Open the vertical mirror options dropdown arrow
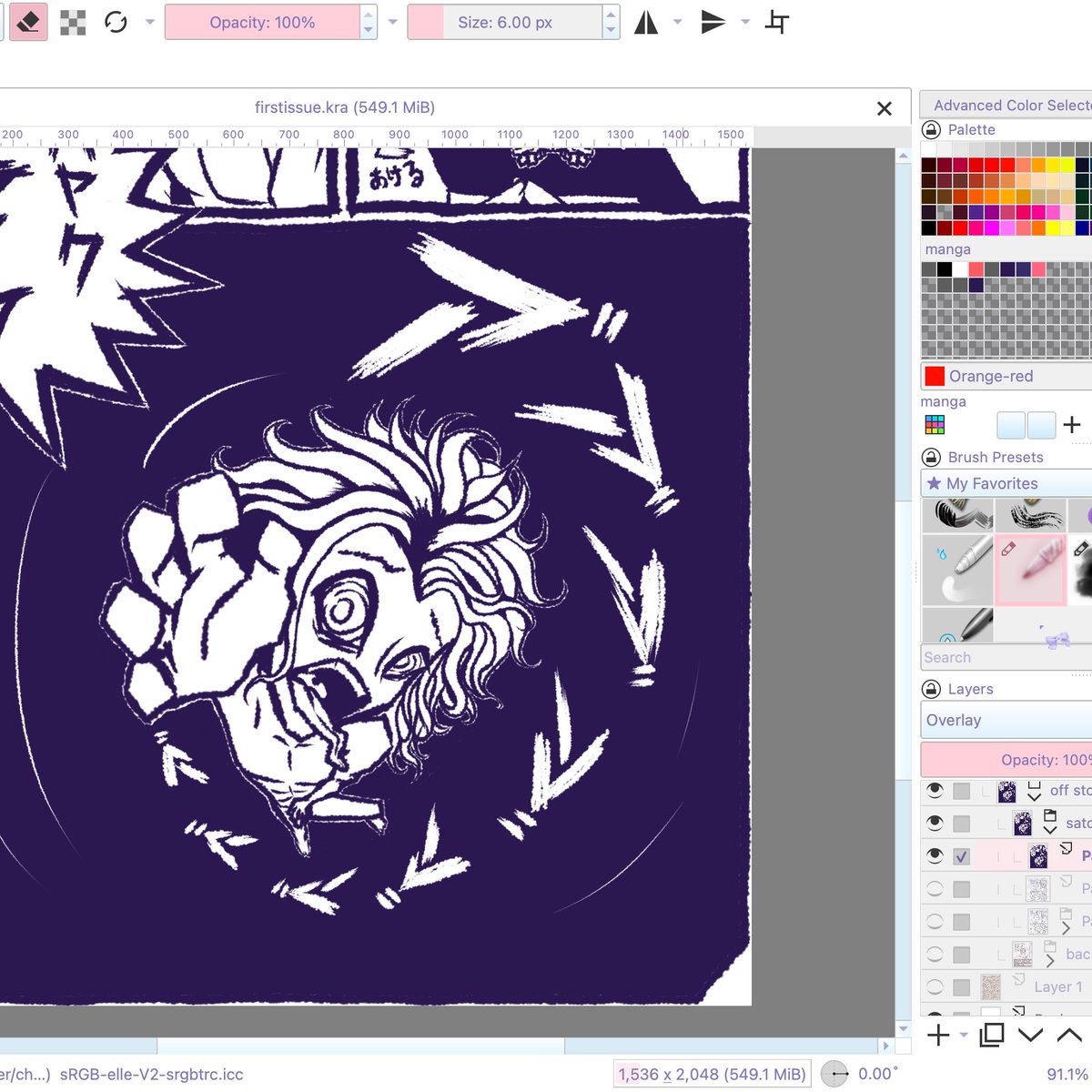This screenshot has width=1092, height=1092. pyautogui.click(x=745, y=23)
